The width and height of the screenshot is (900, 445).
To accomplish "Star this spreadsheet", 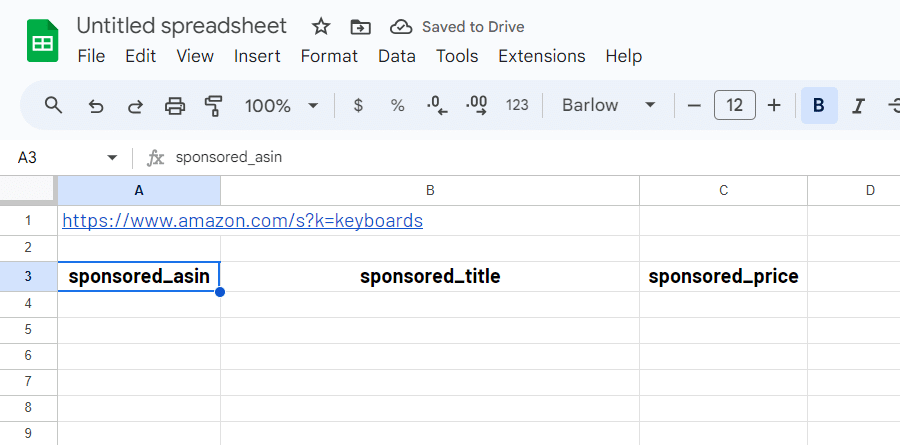I will pos(321,27).
